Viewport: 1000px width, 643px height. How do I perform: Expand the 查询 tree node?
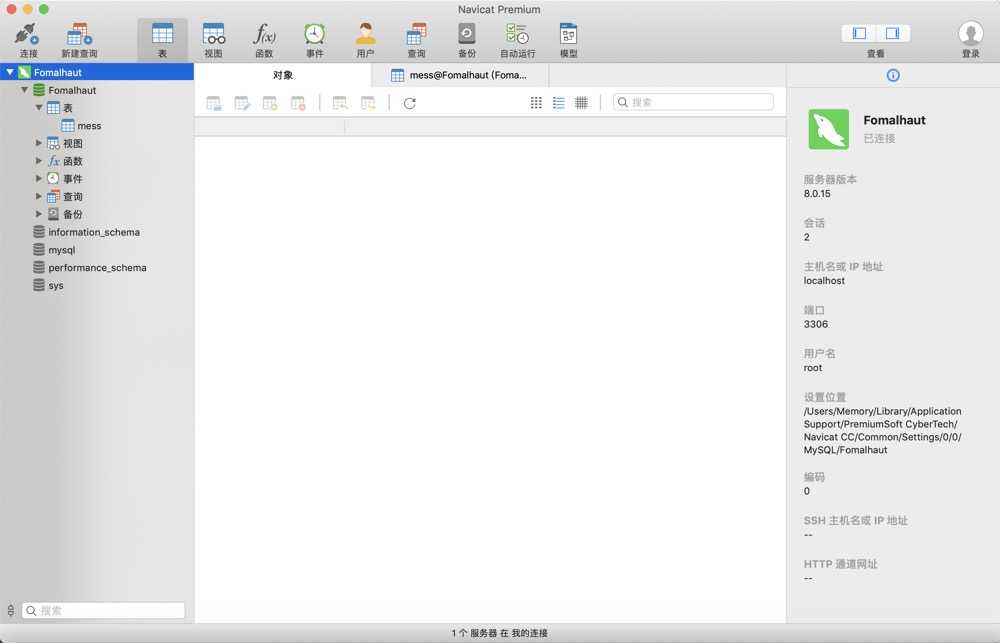[39, 196]
